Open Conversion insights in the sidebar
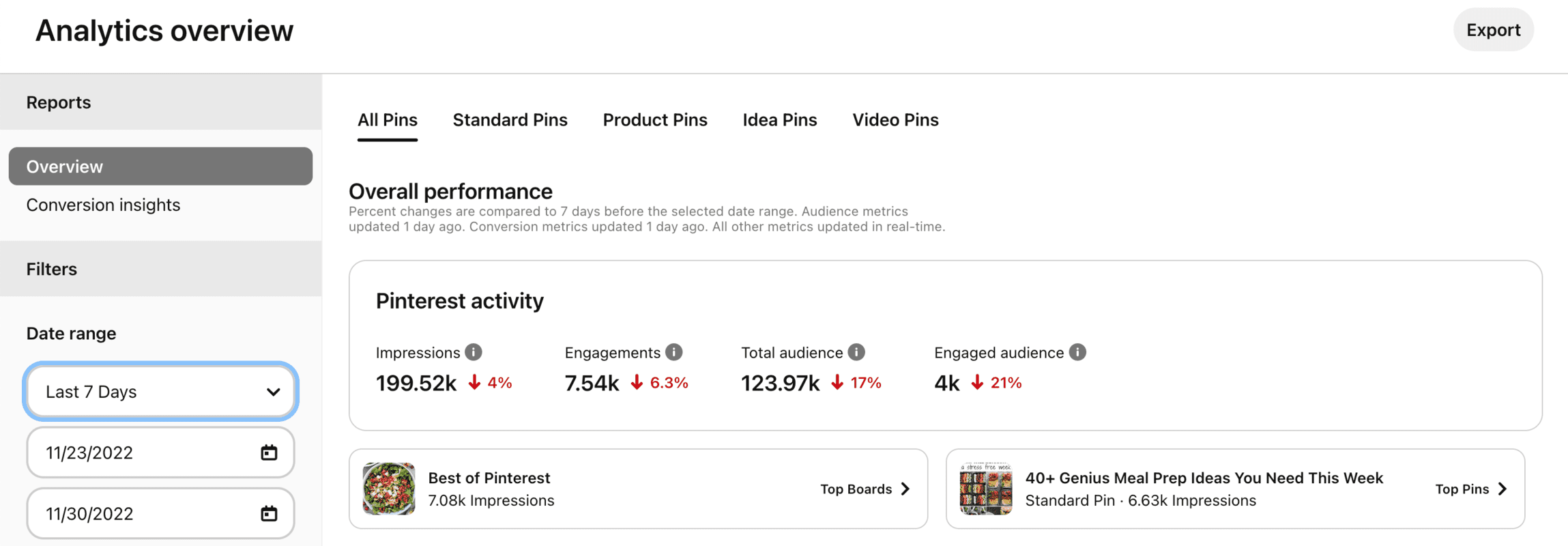The image size is (1568, 546). [103, 204]
